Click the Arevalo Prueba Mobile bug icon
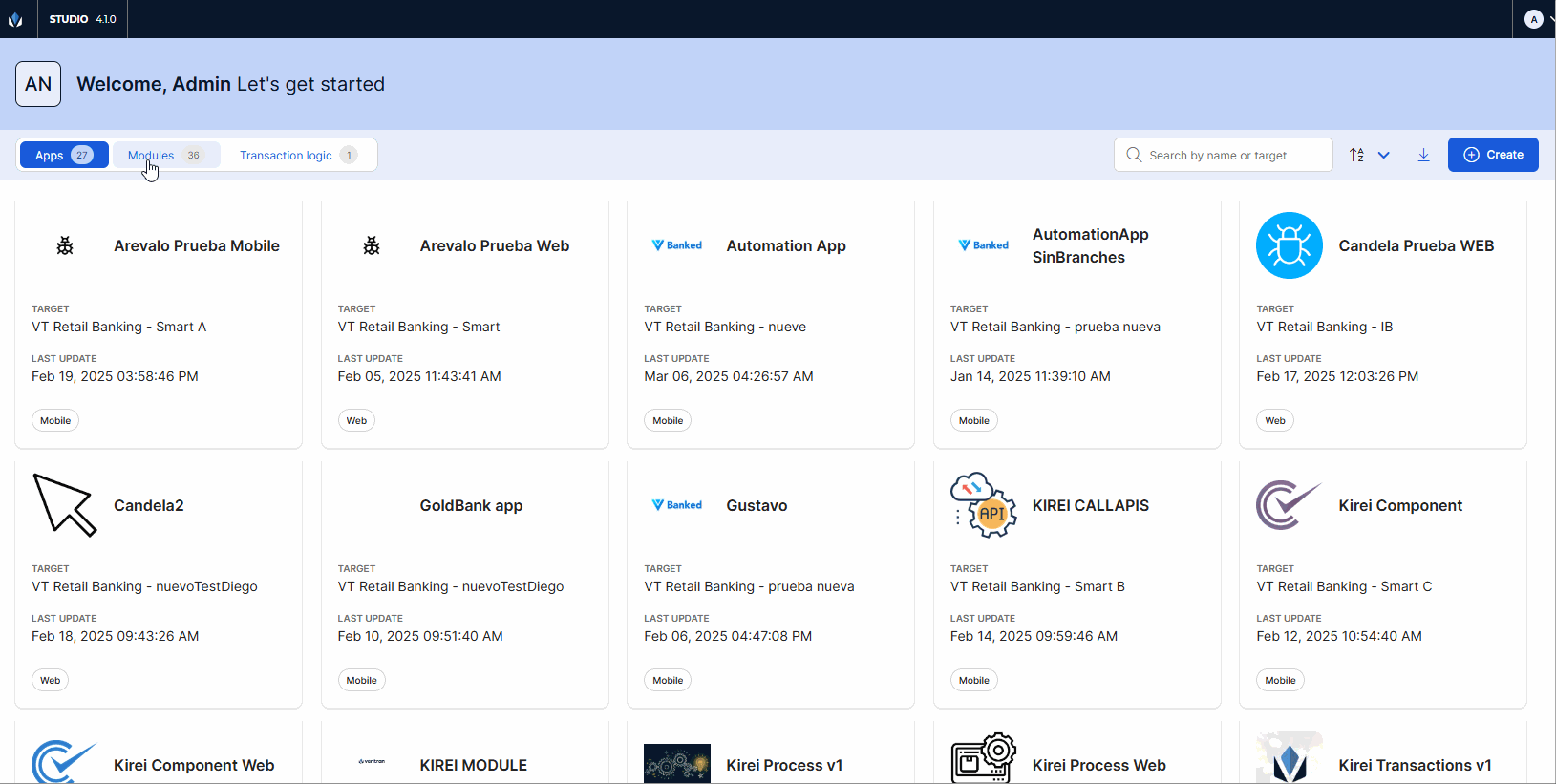 pyautogui.click(x=65, y=246)
